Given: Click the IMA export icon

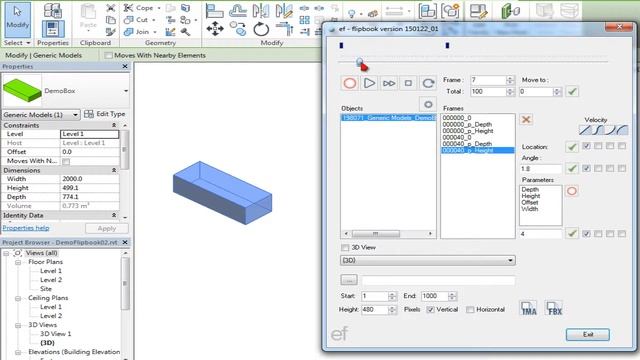Looking at the screenshot, I should (529, 308).
